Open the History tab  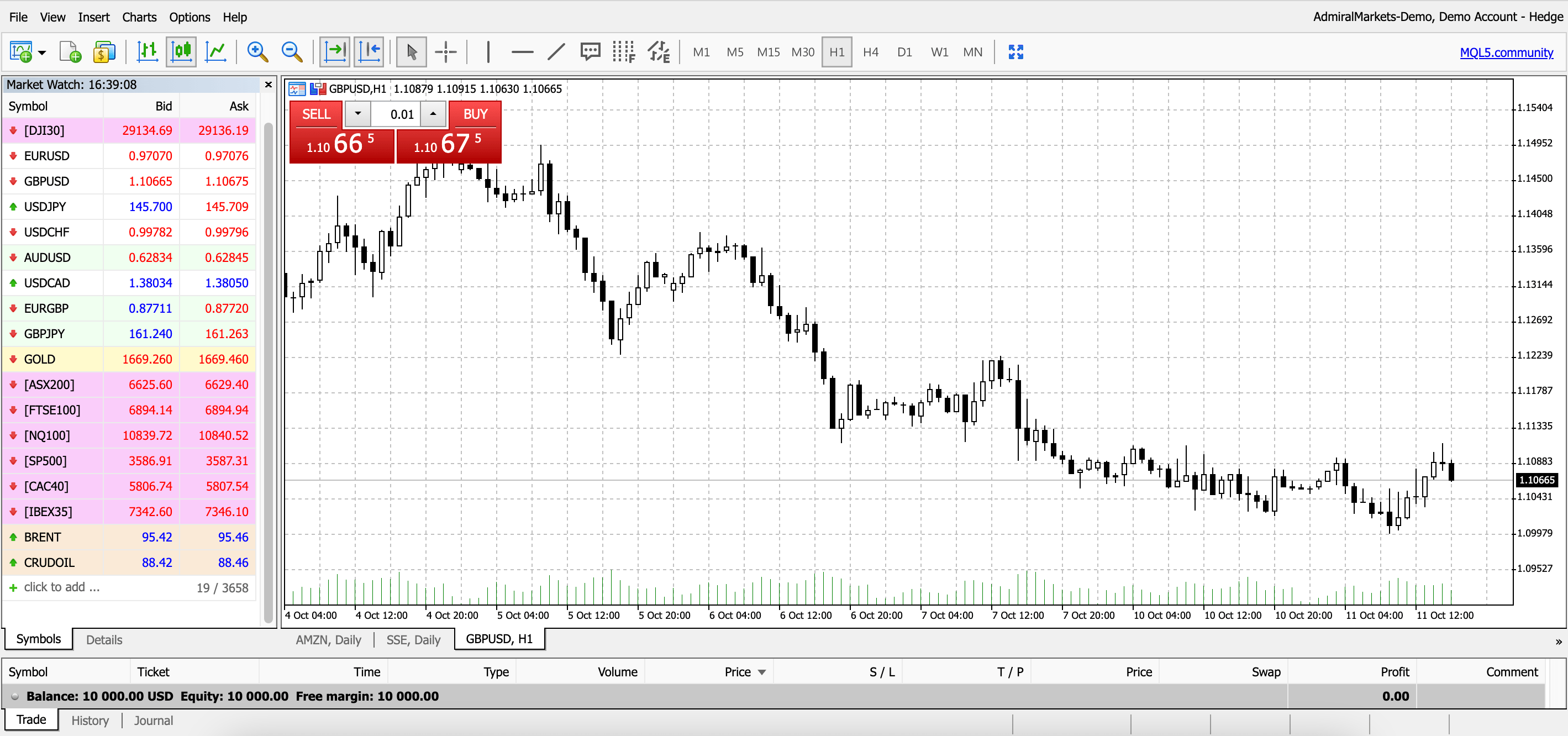pos(90,721)
